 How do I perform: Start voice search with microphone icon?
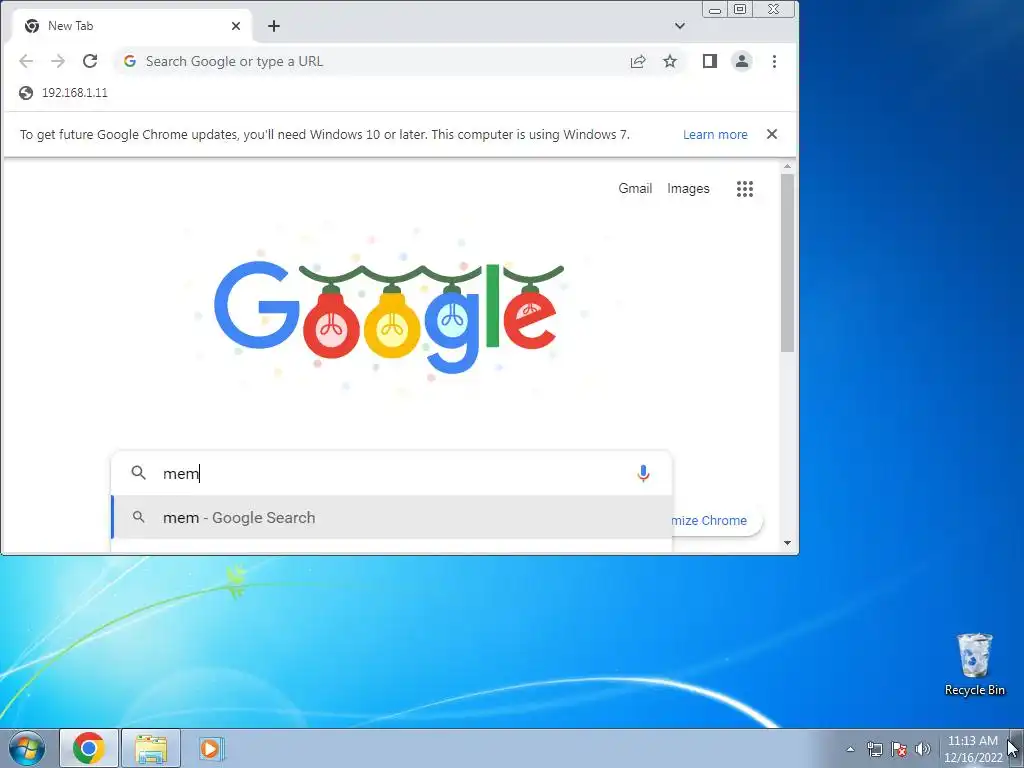[x=643, y=473]
